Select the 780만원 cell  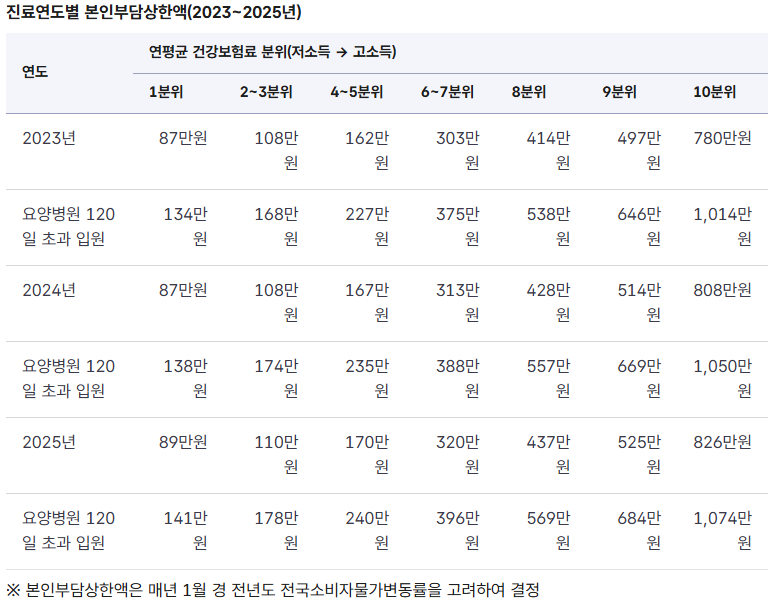tap(722, 138)
